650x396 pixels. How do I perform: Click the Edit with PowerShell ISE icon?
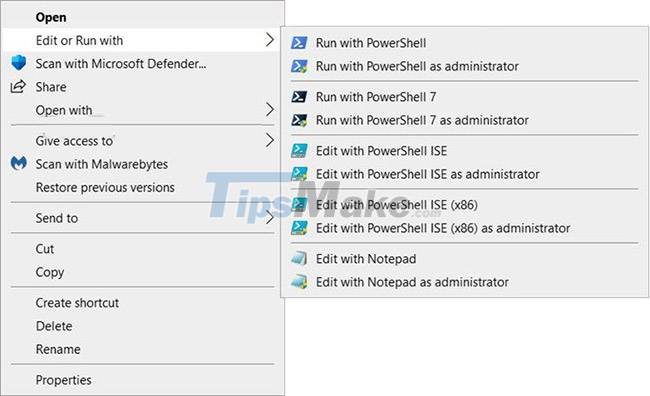[299, 151]
